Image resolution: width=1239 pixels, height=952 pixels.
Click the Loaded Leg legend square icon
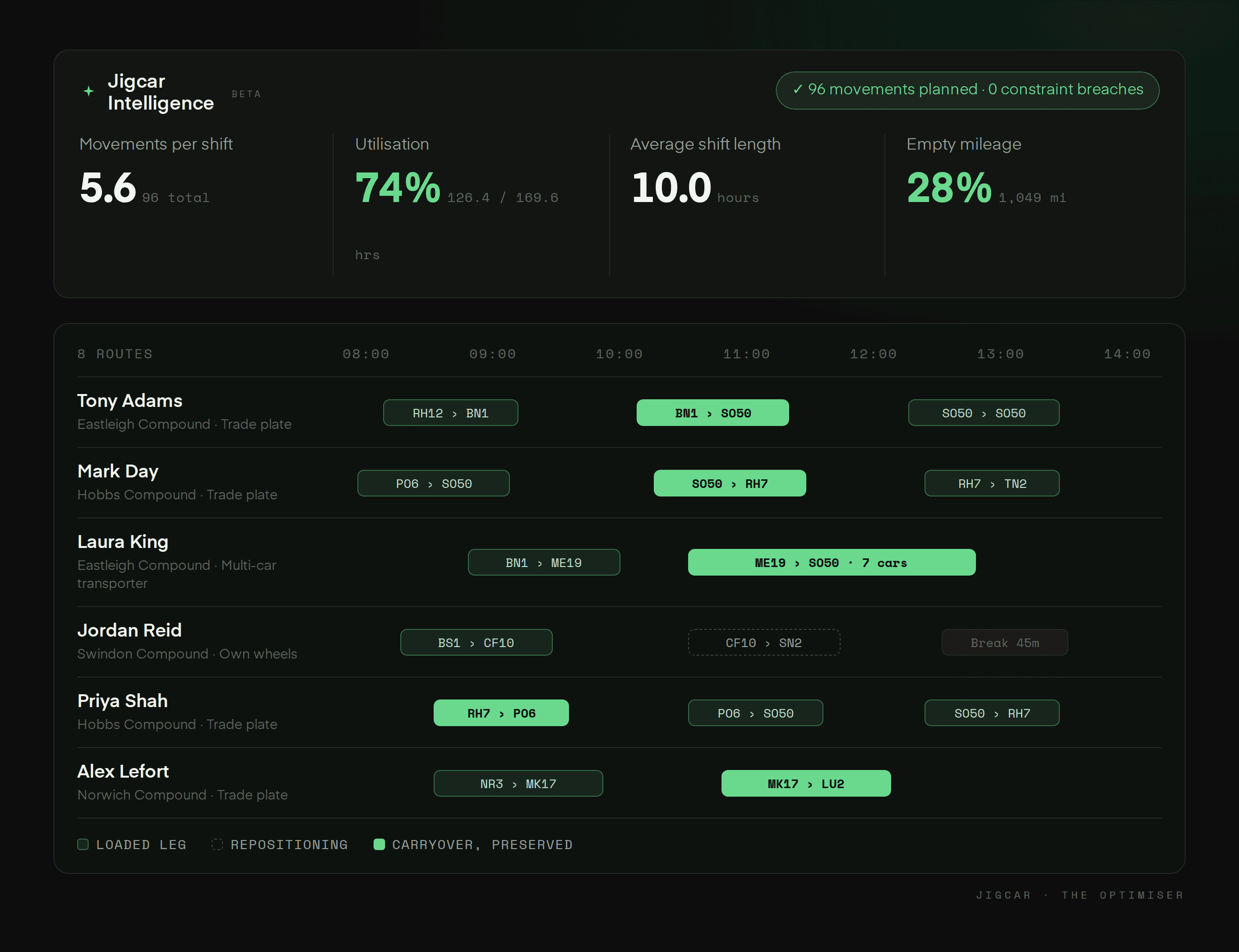click(x=83, y=844)
